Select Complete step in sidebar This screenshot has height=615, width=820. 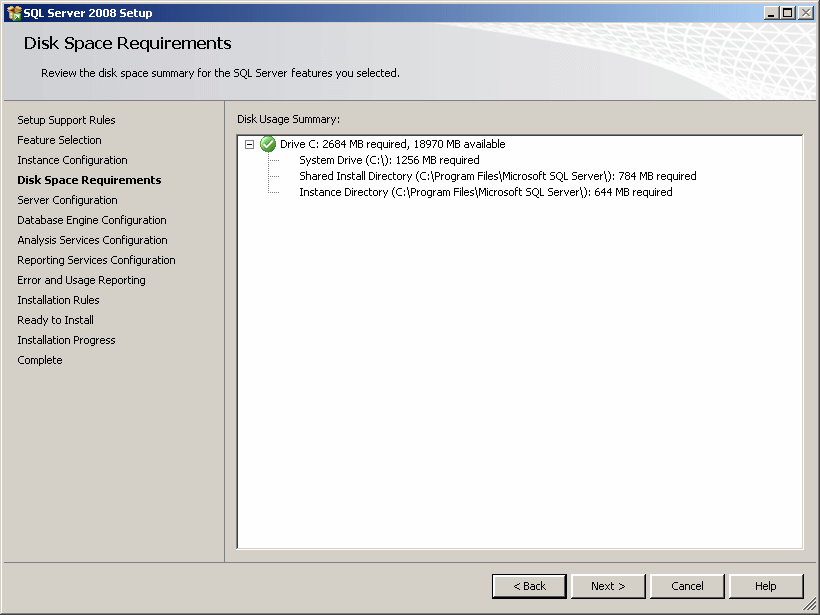[x=40, y=360]
